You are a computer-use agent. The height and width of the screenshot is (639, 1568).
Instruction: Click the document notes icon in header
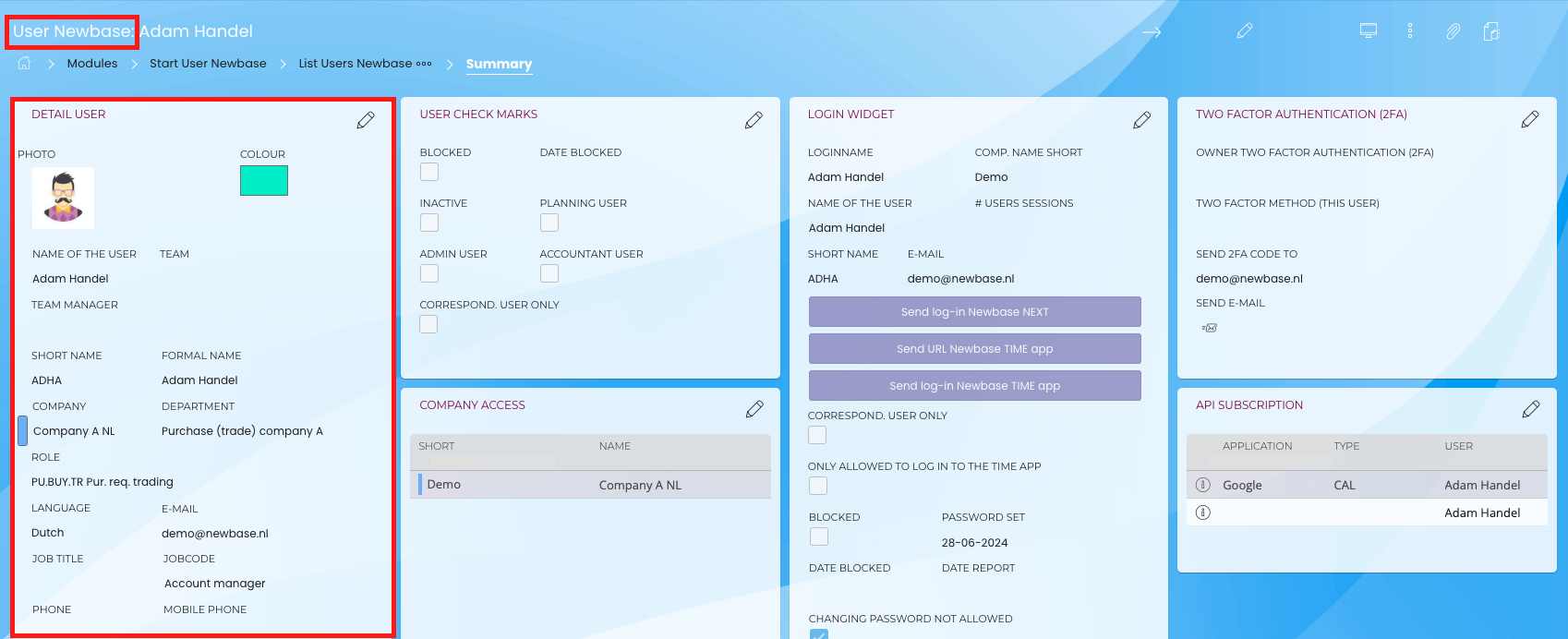pos(1491,31)
